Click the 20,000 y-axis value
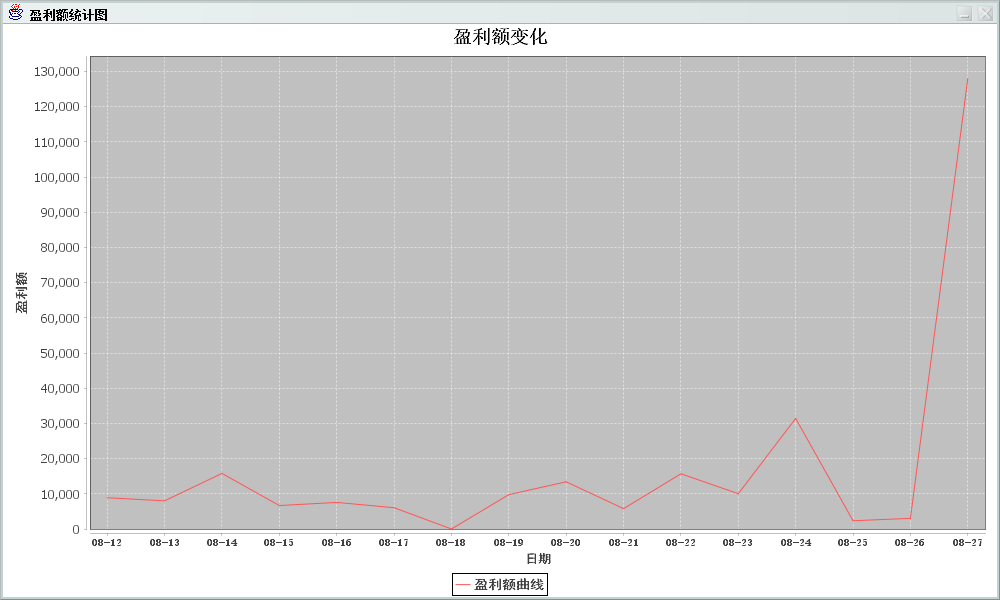 pyautogui.click(x=60, y=458)
